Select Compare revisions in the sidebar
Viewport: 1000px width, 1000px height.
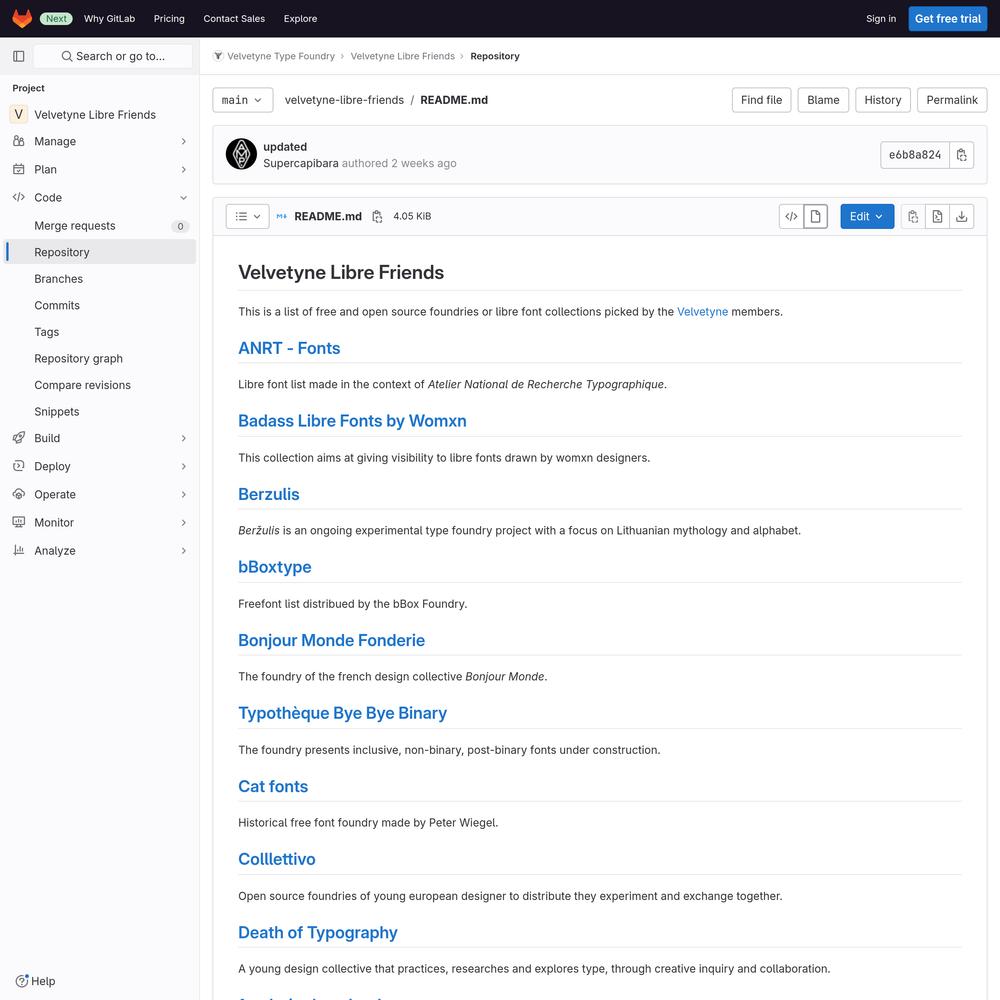99,385
